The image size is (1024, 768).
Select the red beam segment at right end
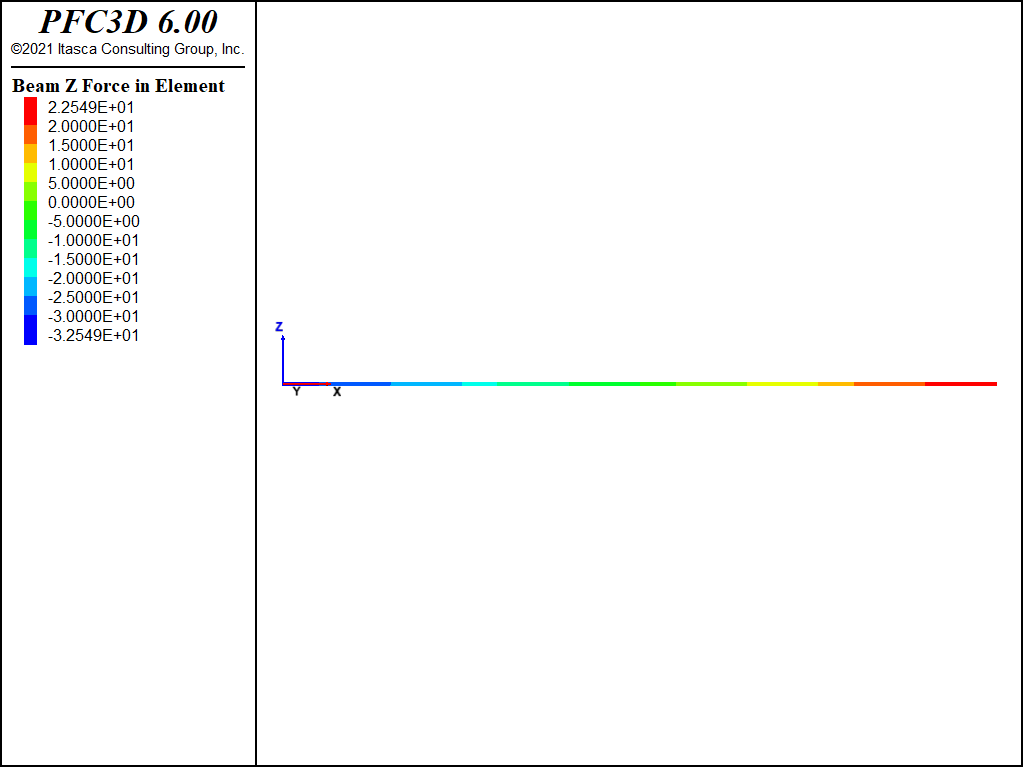point(961,384)
